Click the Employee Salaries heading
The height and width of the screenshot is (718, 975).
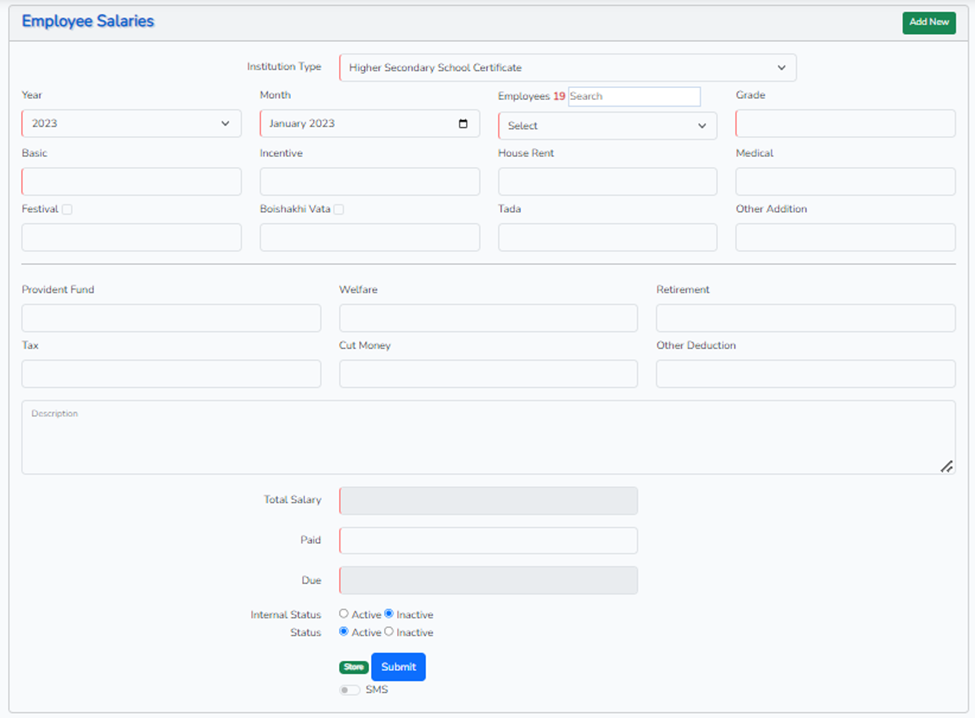tap(88, 21)
